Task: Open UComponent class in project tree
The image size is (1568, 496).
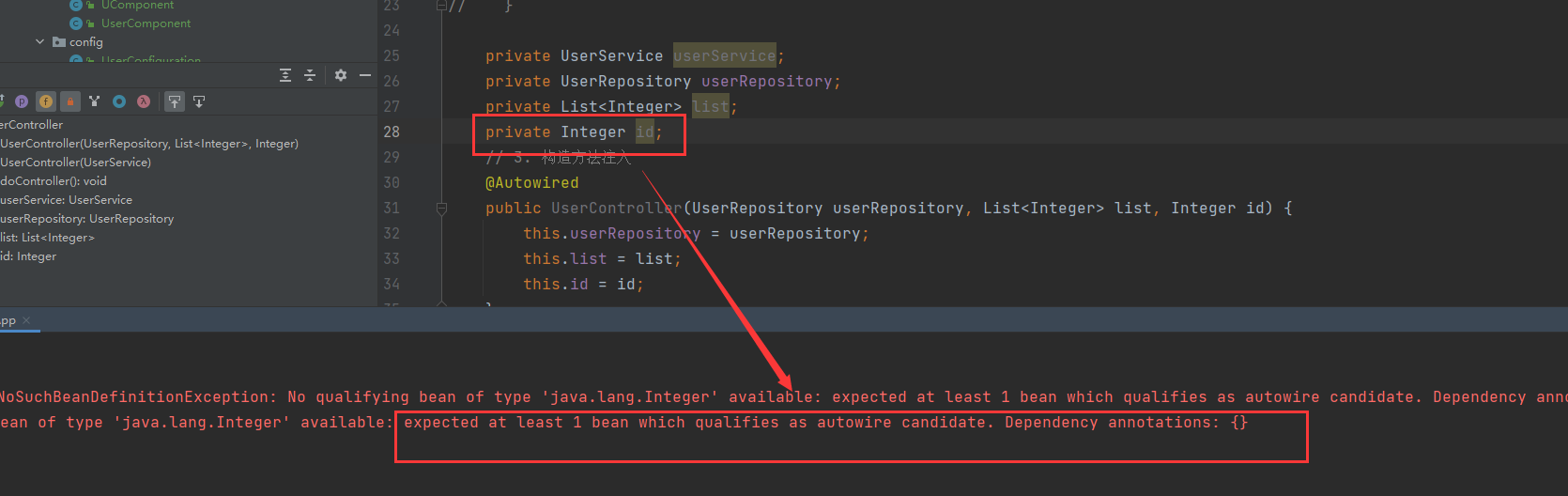Action: 137,6
